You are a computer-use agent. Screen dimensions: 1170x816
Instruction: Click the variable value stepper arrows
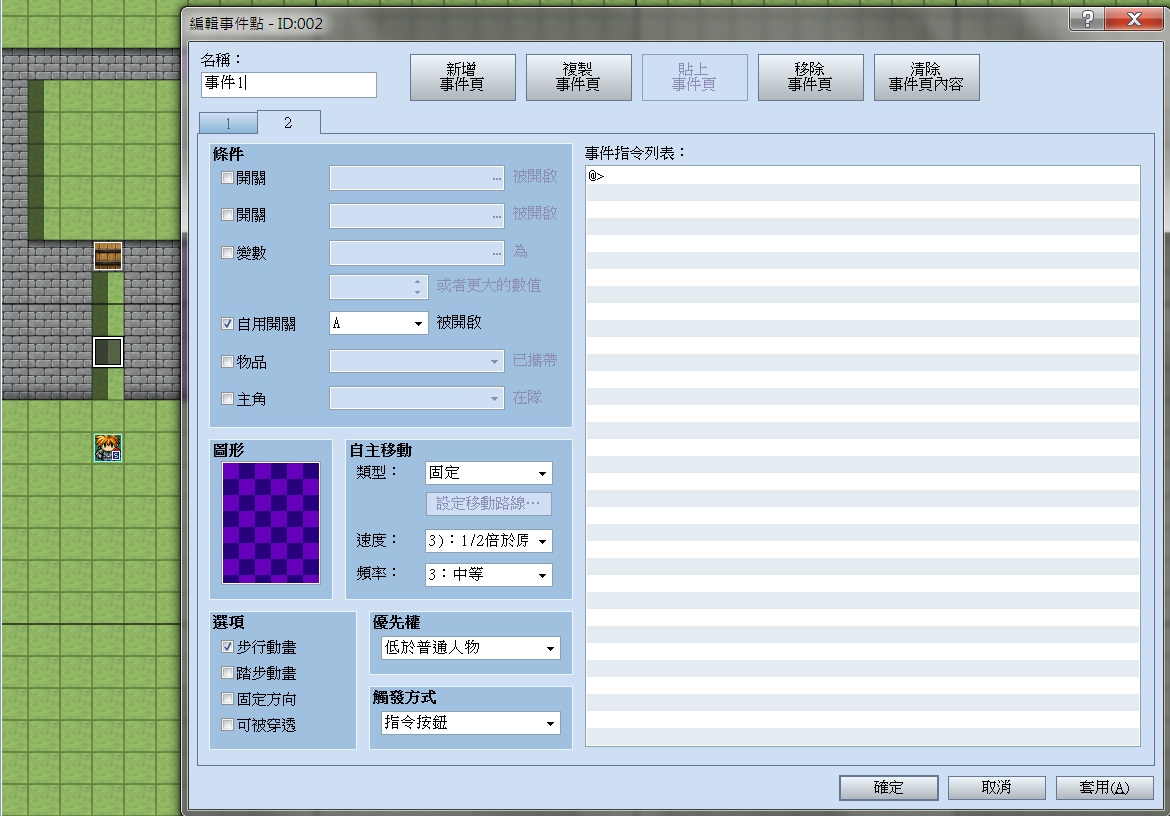[x=418, y=286]
